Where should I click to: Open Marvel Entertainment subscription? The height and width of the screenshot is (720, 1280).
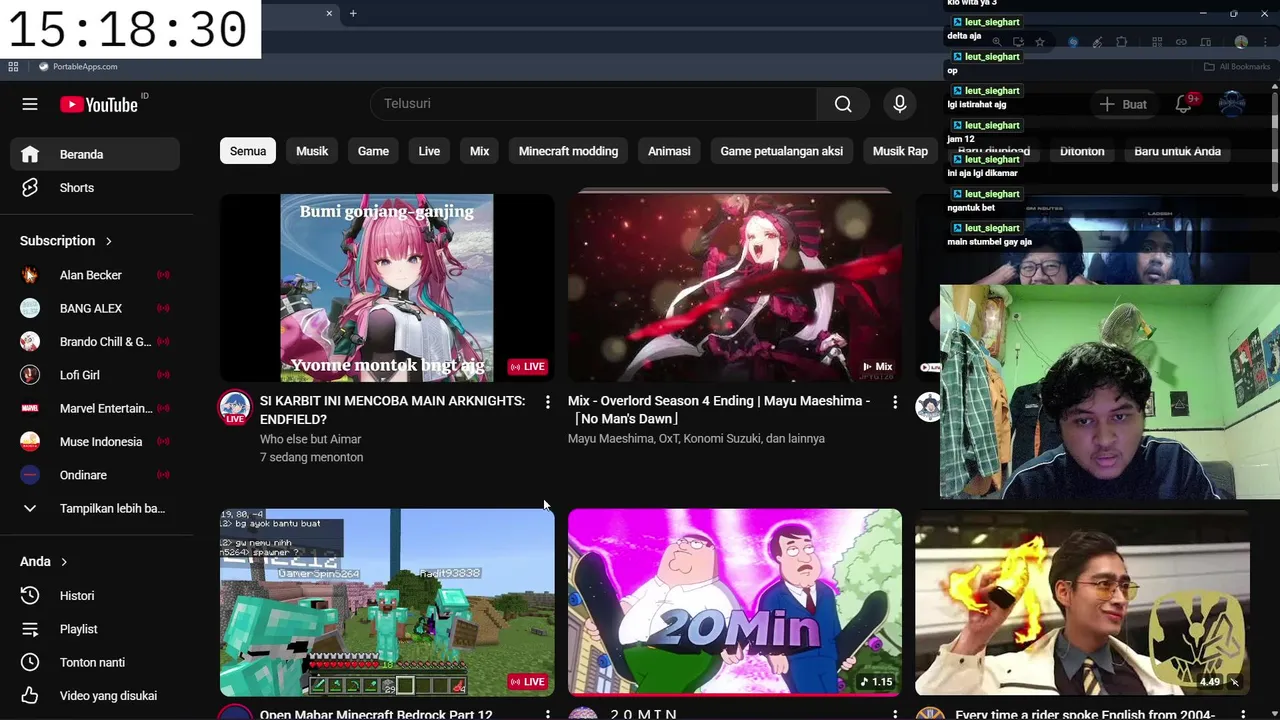click(95, 408)
